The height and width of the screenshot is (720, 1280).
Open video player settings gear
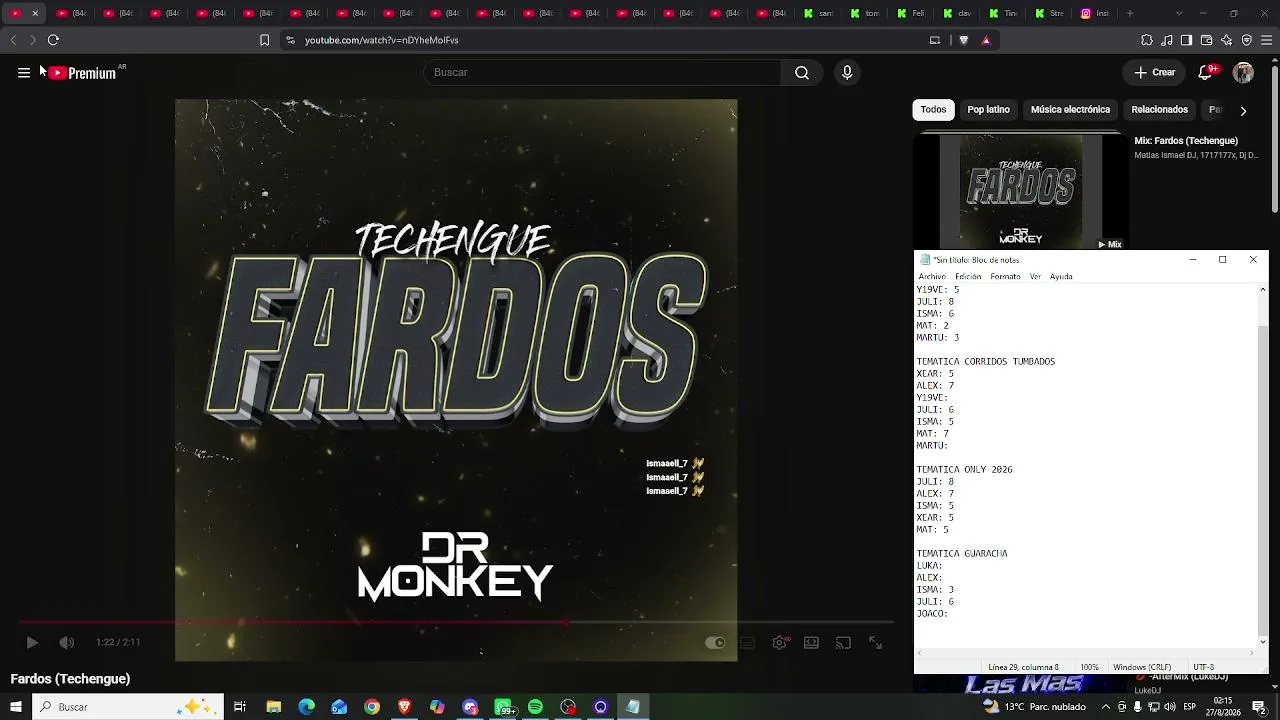[780, 643]
